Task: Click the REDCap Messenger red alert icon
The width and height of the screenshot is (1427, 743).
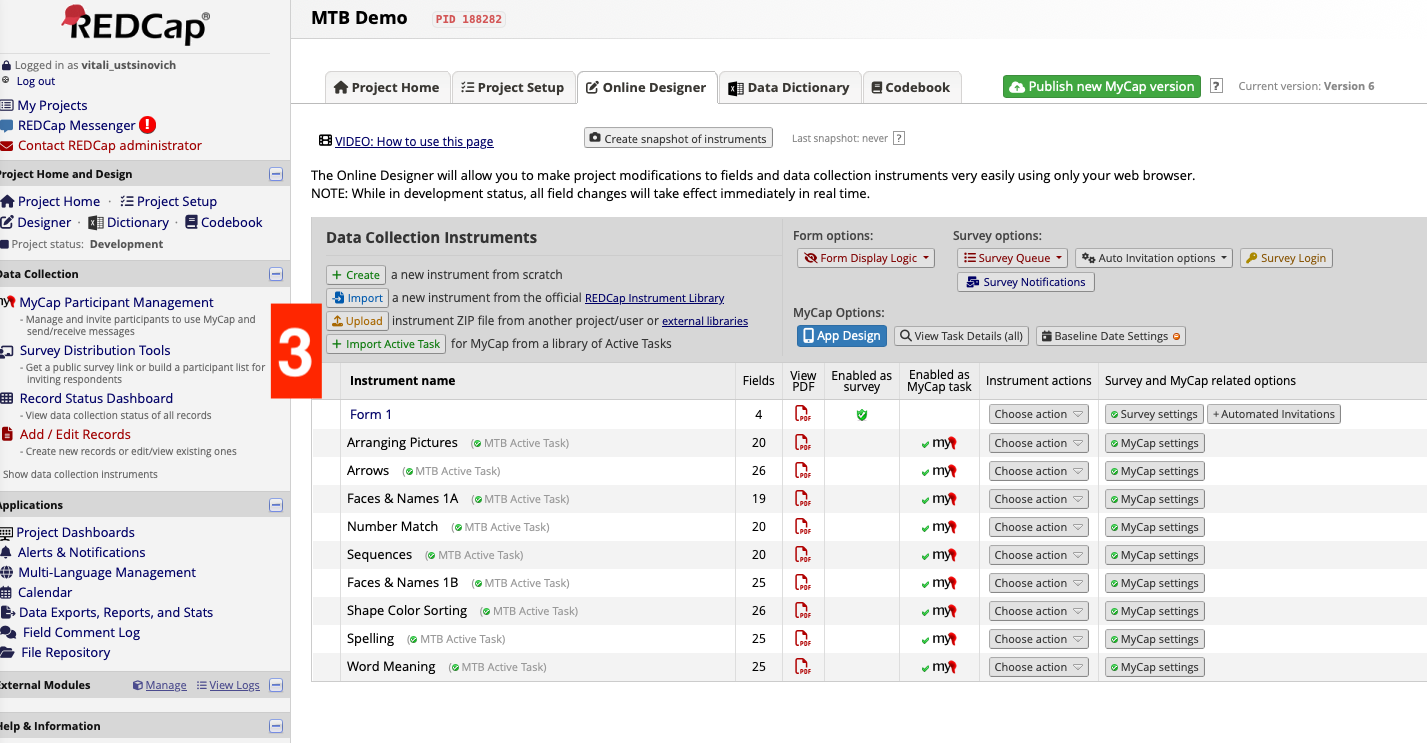Action: [x=148, y=125]
